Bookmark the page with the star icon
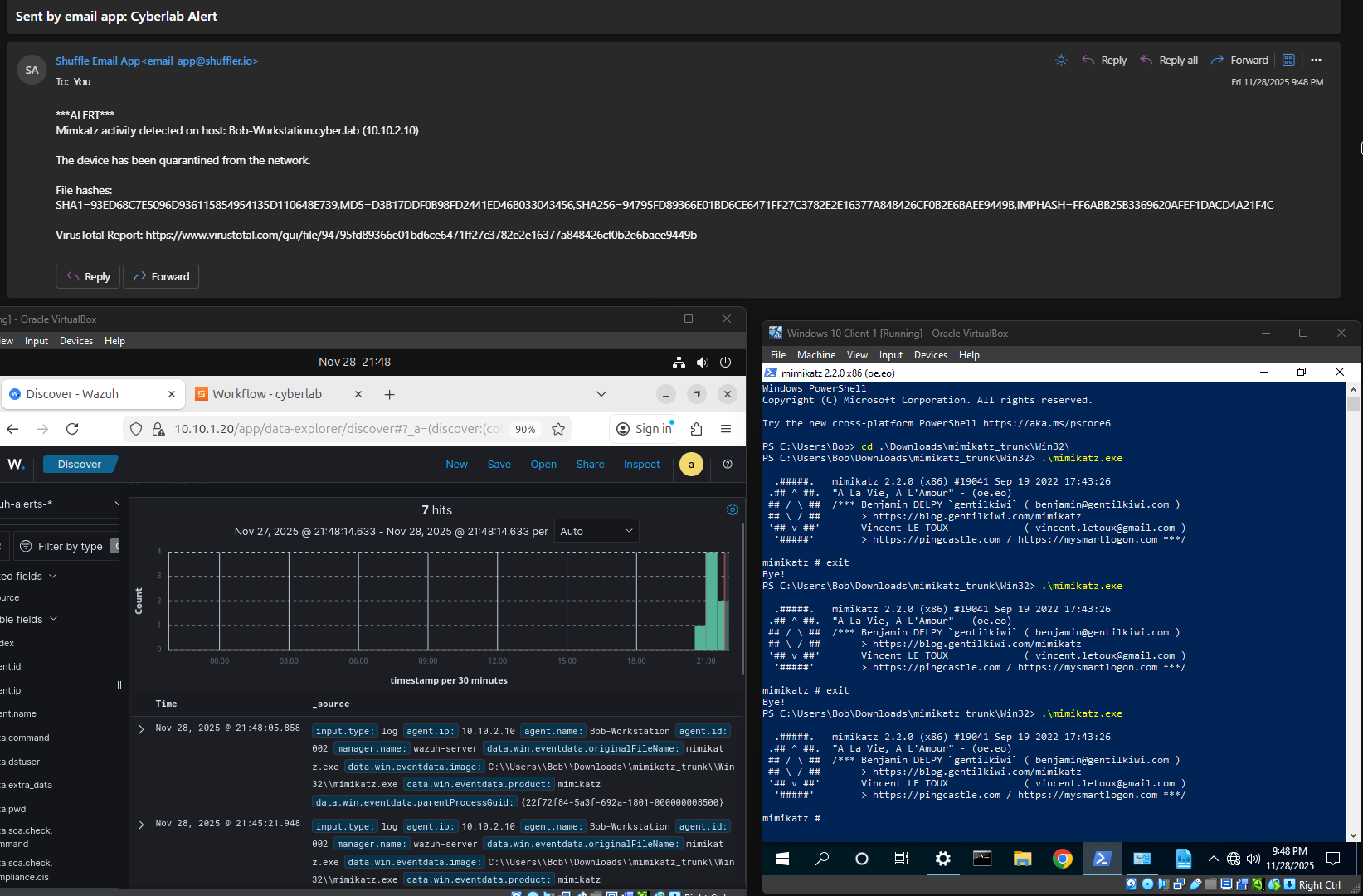This screenshot has width=1363, height=896. pos(558,429)
